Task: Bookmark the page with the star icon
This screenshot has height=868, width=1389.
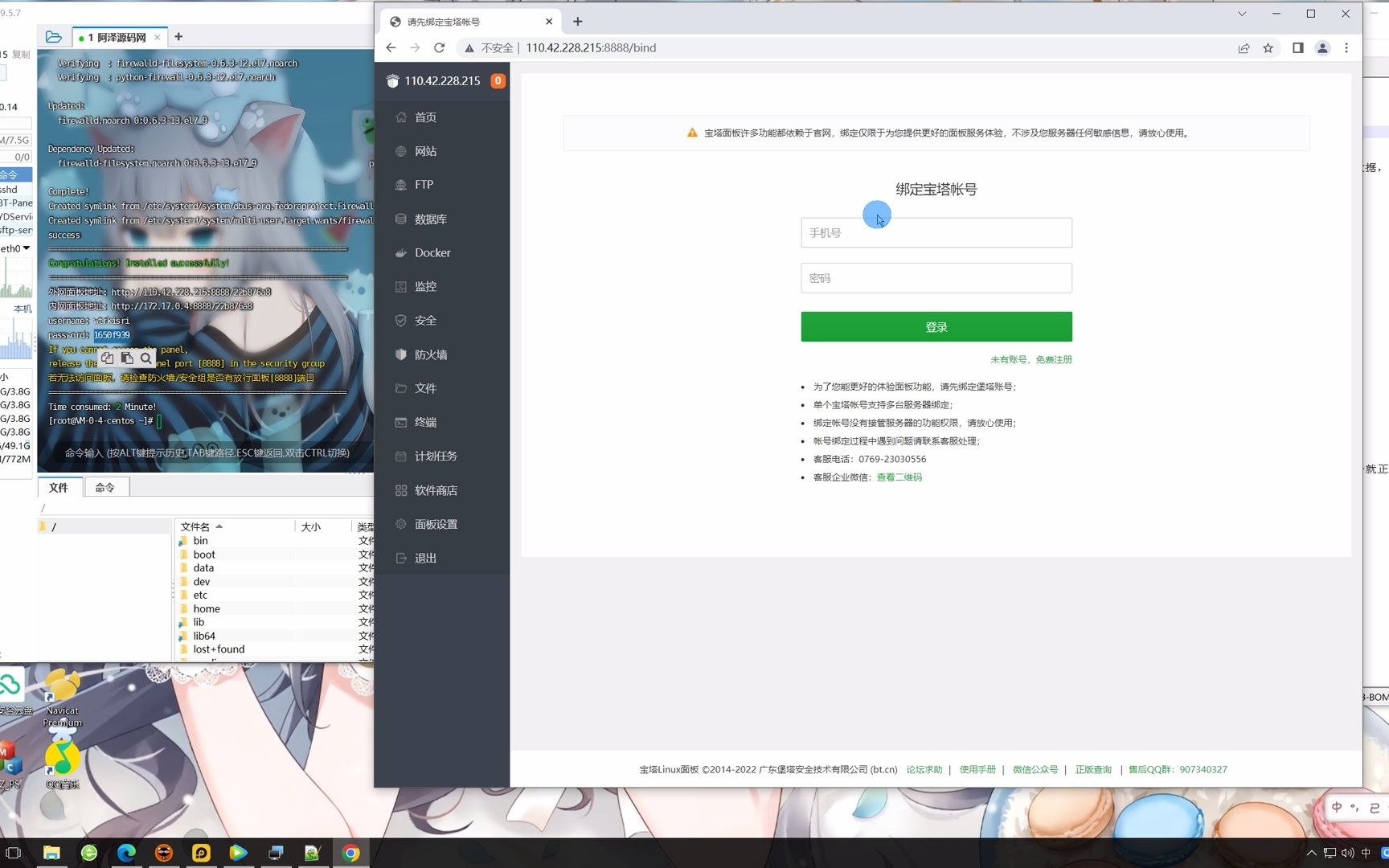Action: coord(1268,48)
